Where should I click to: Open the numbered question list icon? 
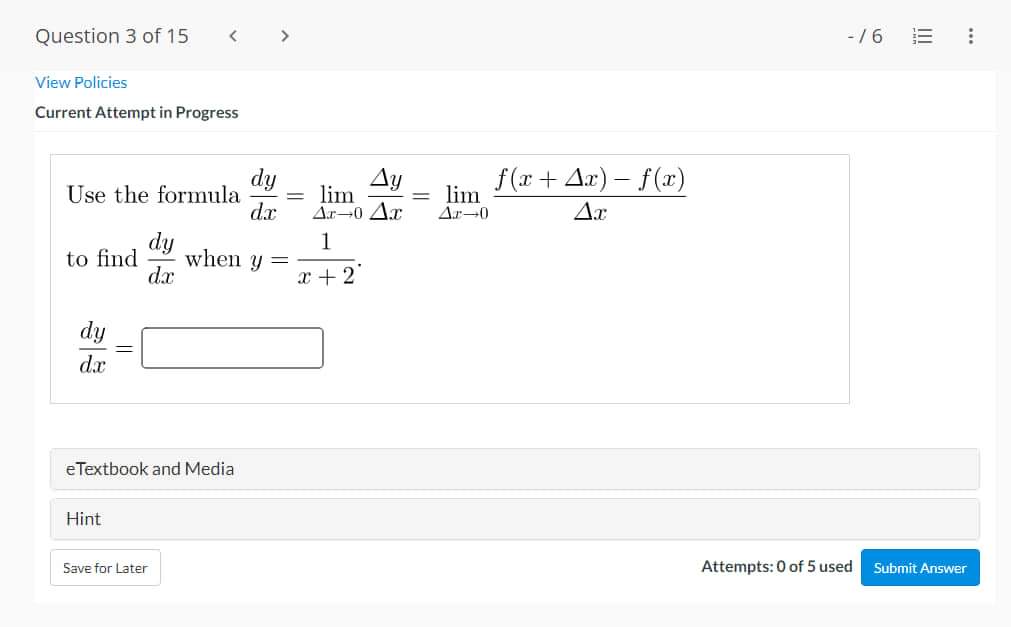coord(922,36)
